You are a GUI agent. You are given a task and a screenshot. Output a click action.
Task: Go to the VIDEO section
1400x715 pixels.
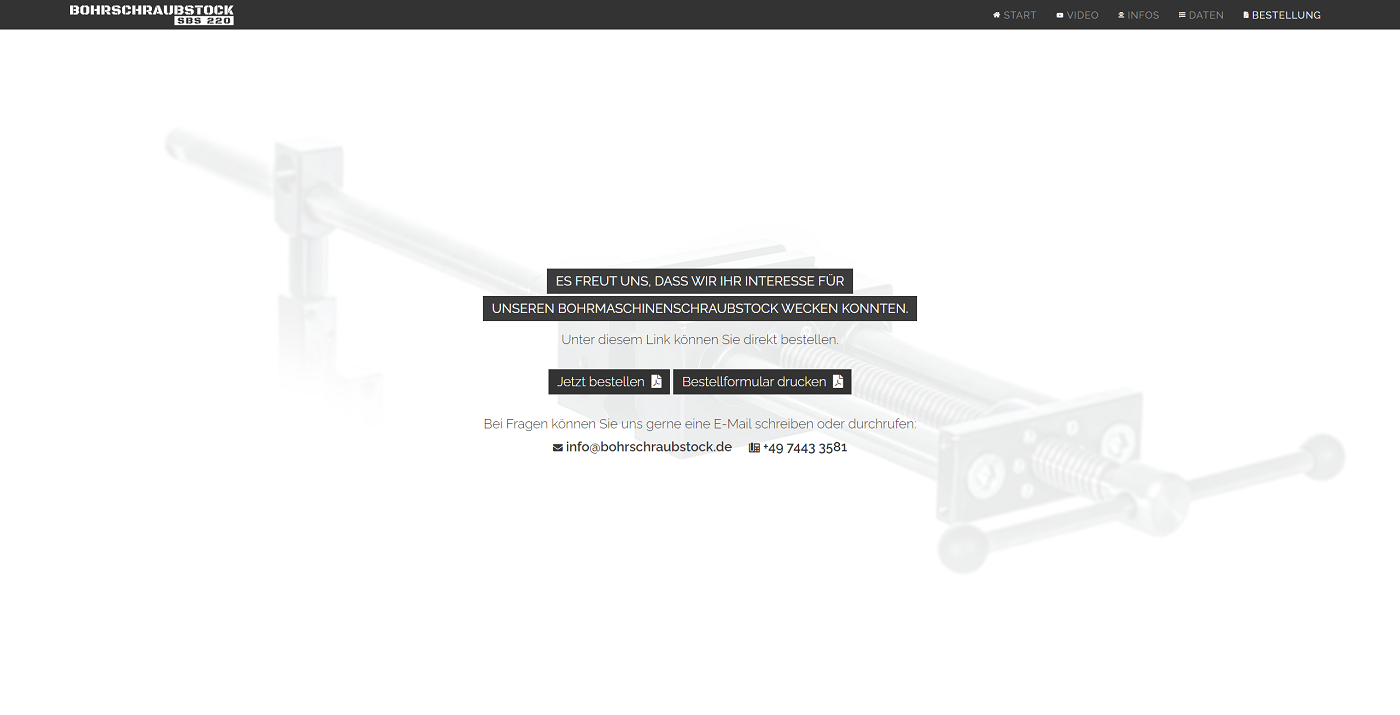pyautogui.click(x=1082, y=15)
